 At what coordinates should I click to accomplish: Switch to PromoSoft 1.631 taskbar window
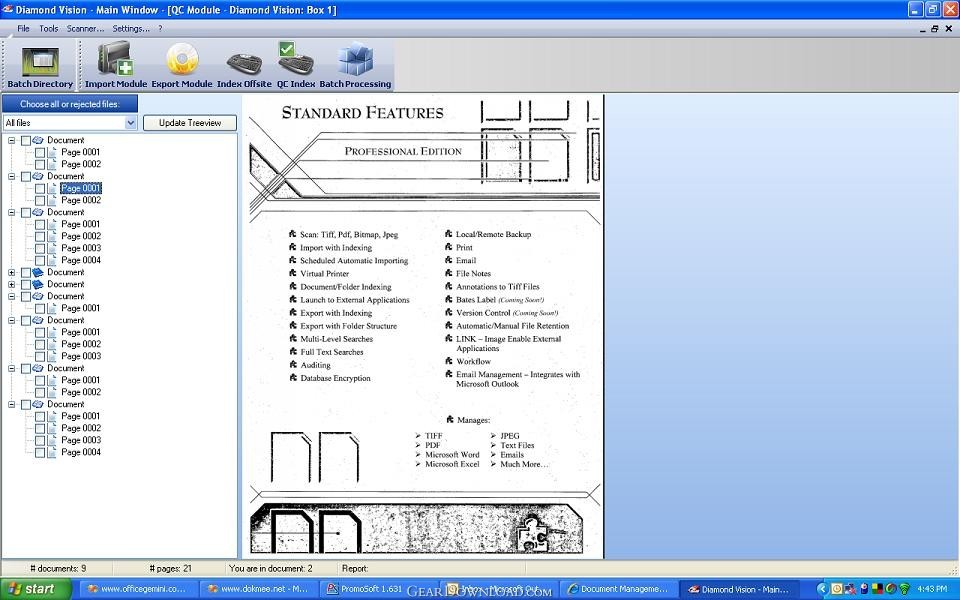380,589
